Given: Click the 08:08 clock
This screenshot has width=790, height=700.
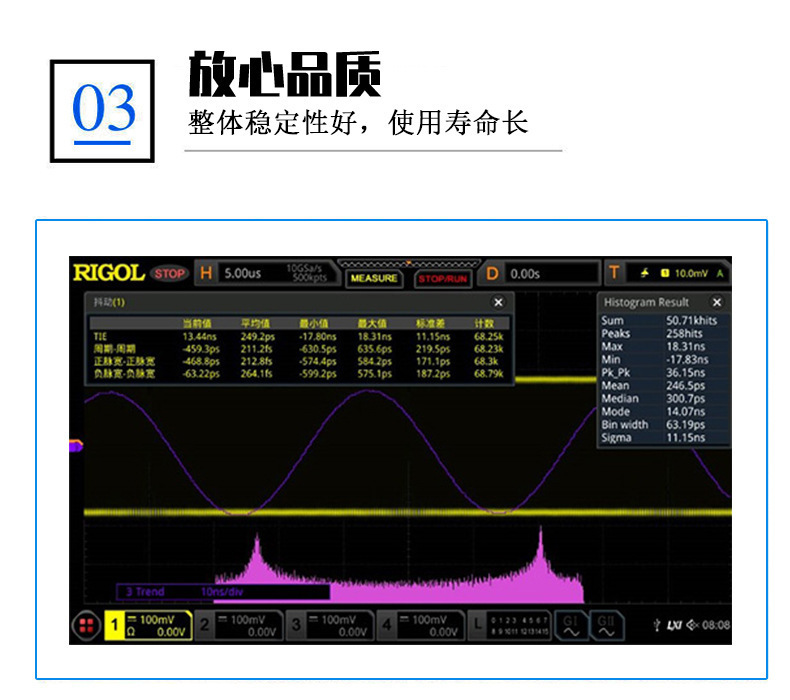Looking at the screenshot, I should pos(715,625).
